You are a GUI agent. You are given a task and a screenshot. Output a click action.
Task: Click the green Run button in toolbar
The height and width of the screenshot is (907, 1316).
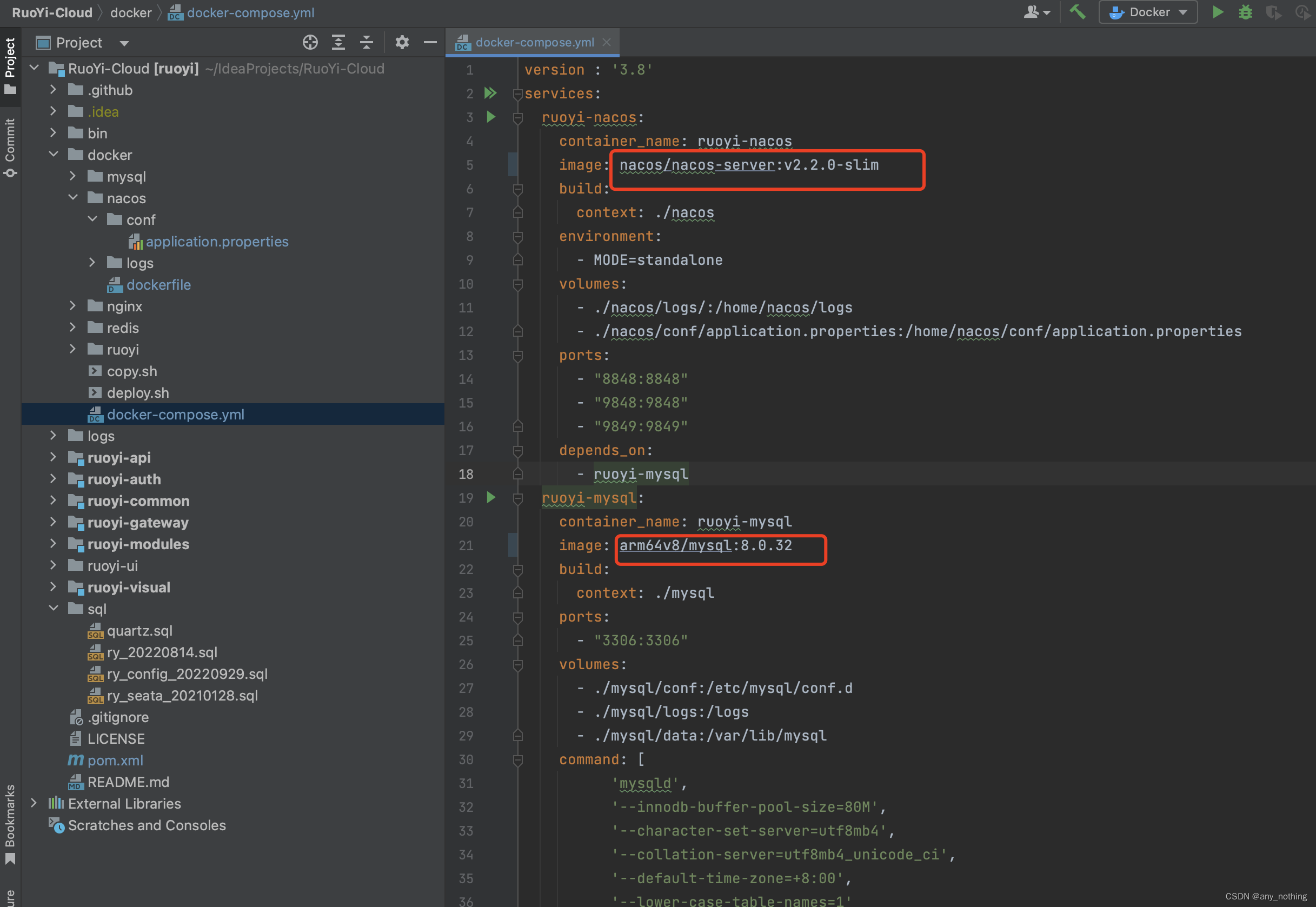(1217, 12)
